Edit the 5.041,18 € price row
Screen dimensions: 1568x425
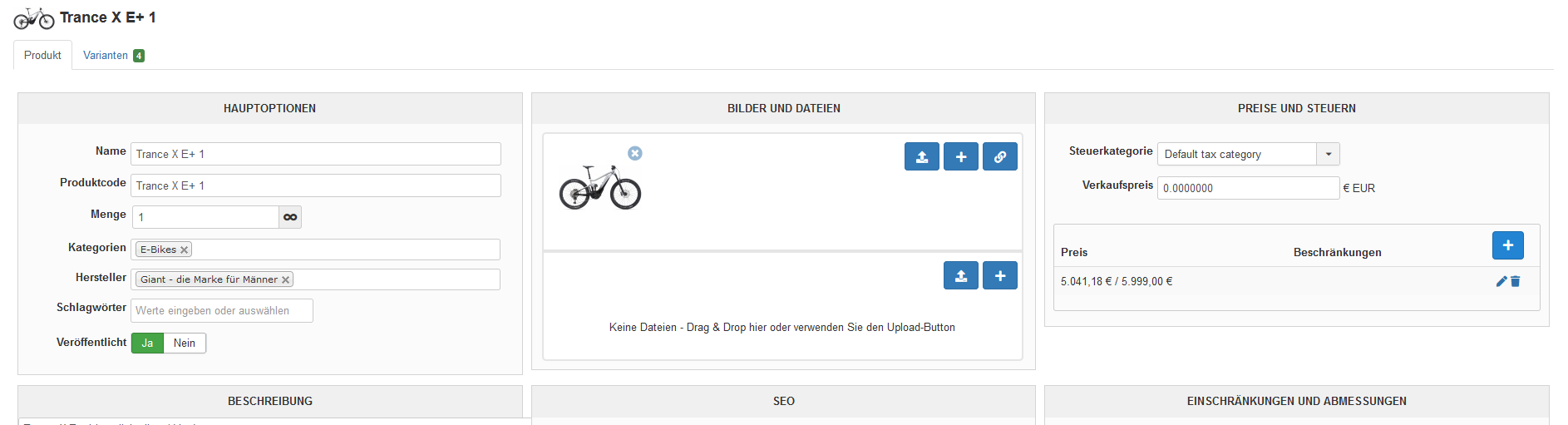point(1501,281)
